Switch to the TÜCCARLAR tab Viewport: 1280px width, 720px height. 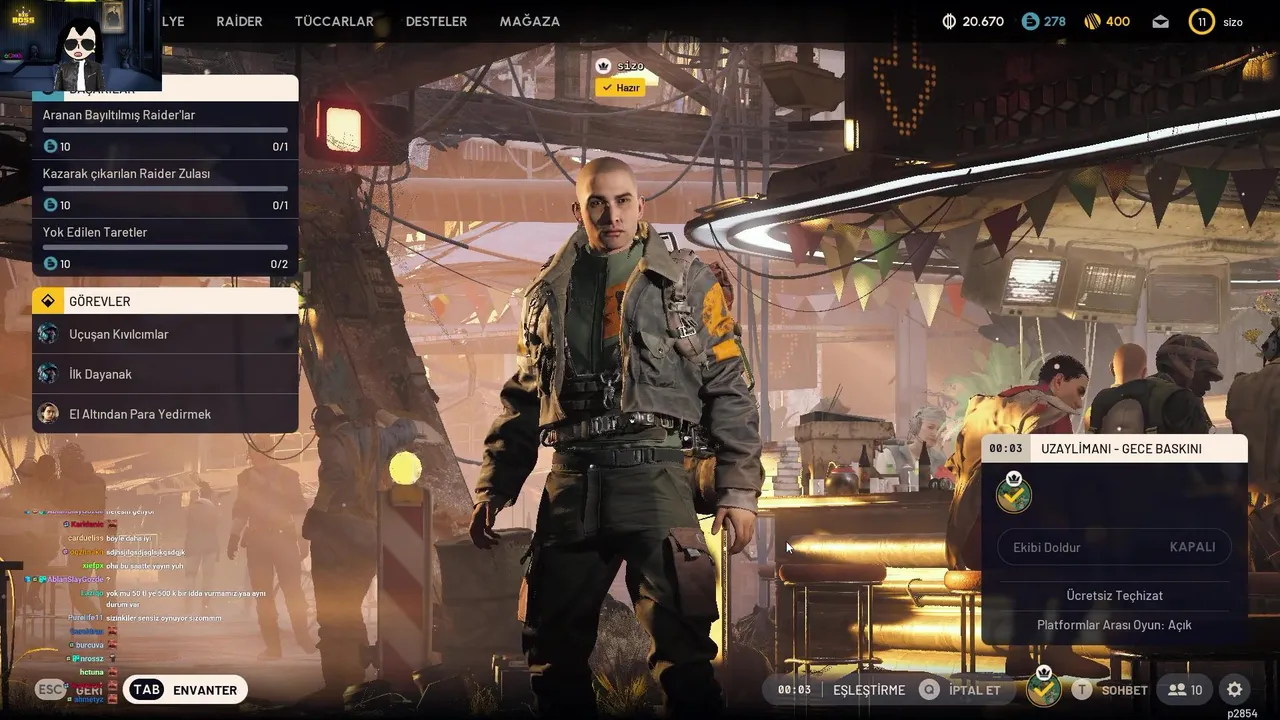[334, 21]
